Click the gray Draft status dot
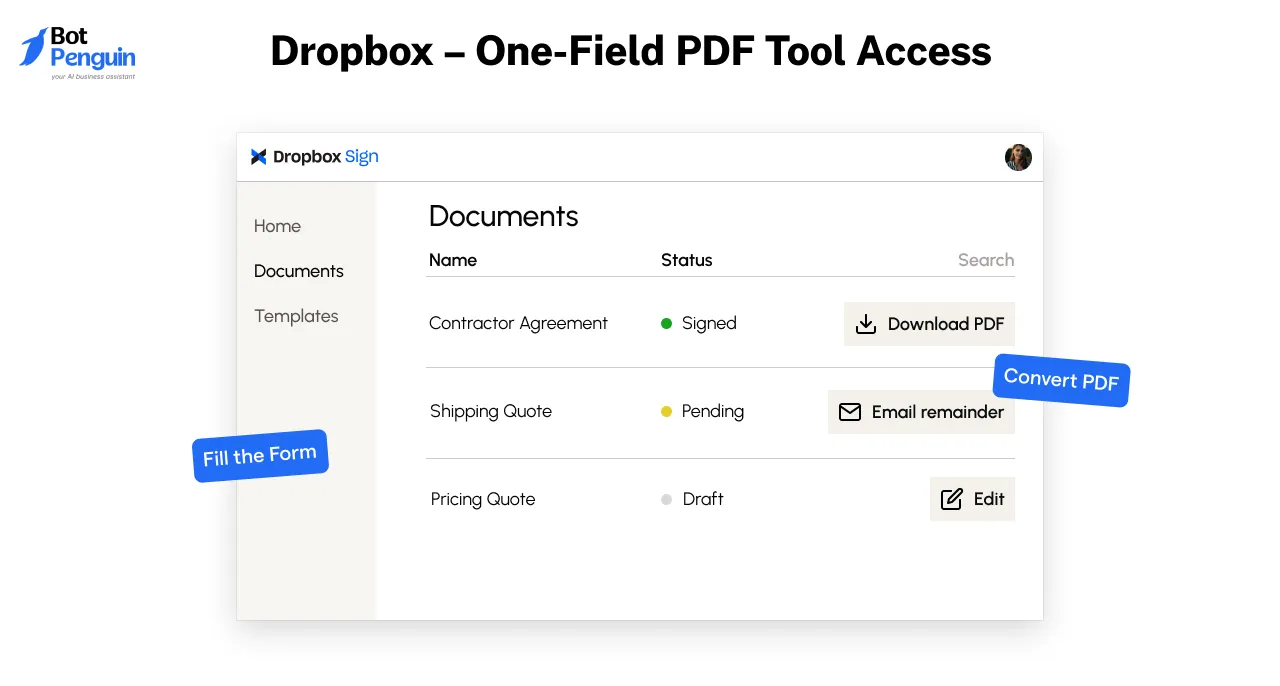 (x=665, y=499)
